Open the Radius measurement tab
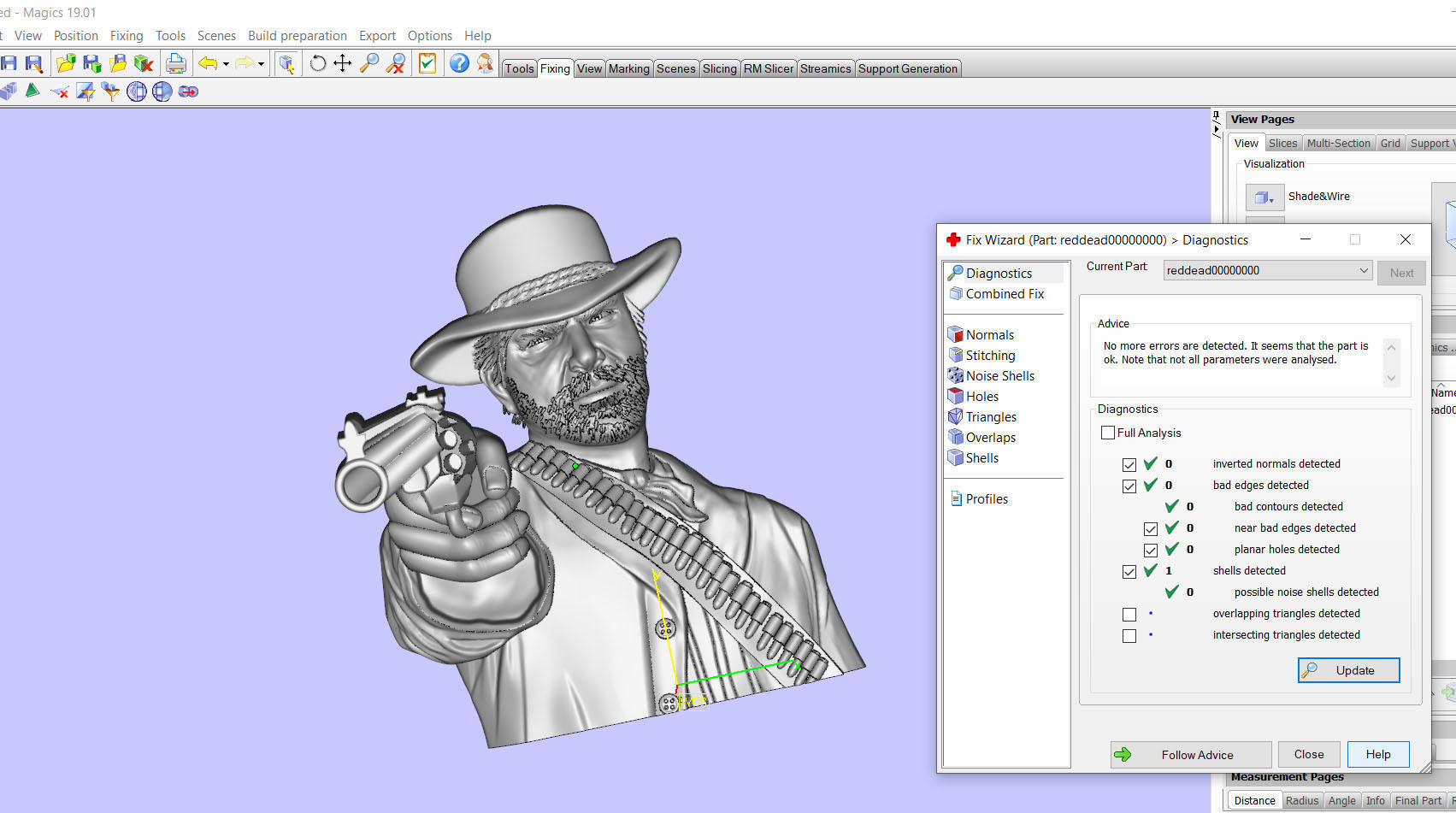The height and width of the screenshot is (813, 1456). (1301, 800)
